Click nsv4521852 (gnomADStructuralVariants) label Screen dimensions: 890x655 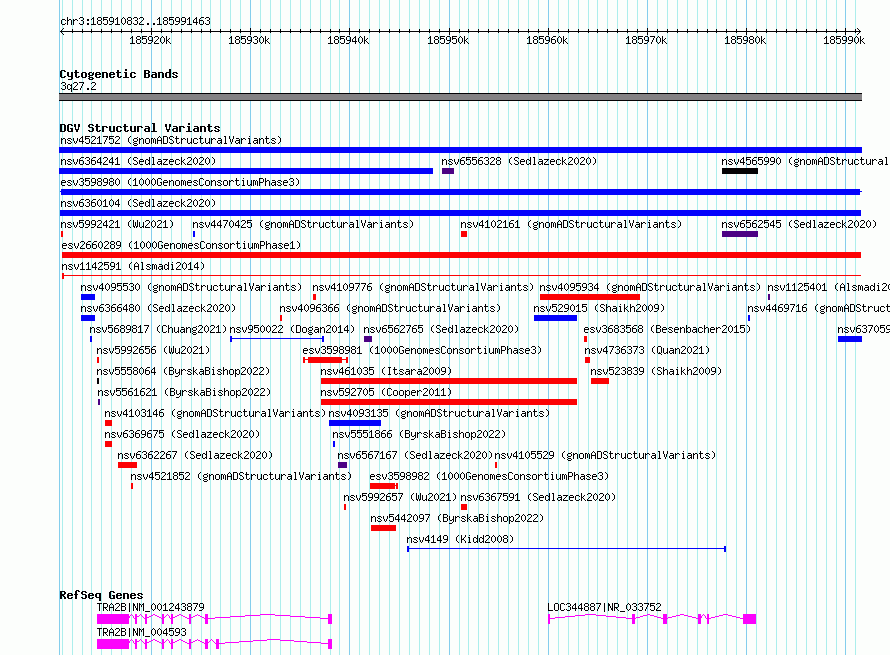(x=241, y=476)
